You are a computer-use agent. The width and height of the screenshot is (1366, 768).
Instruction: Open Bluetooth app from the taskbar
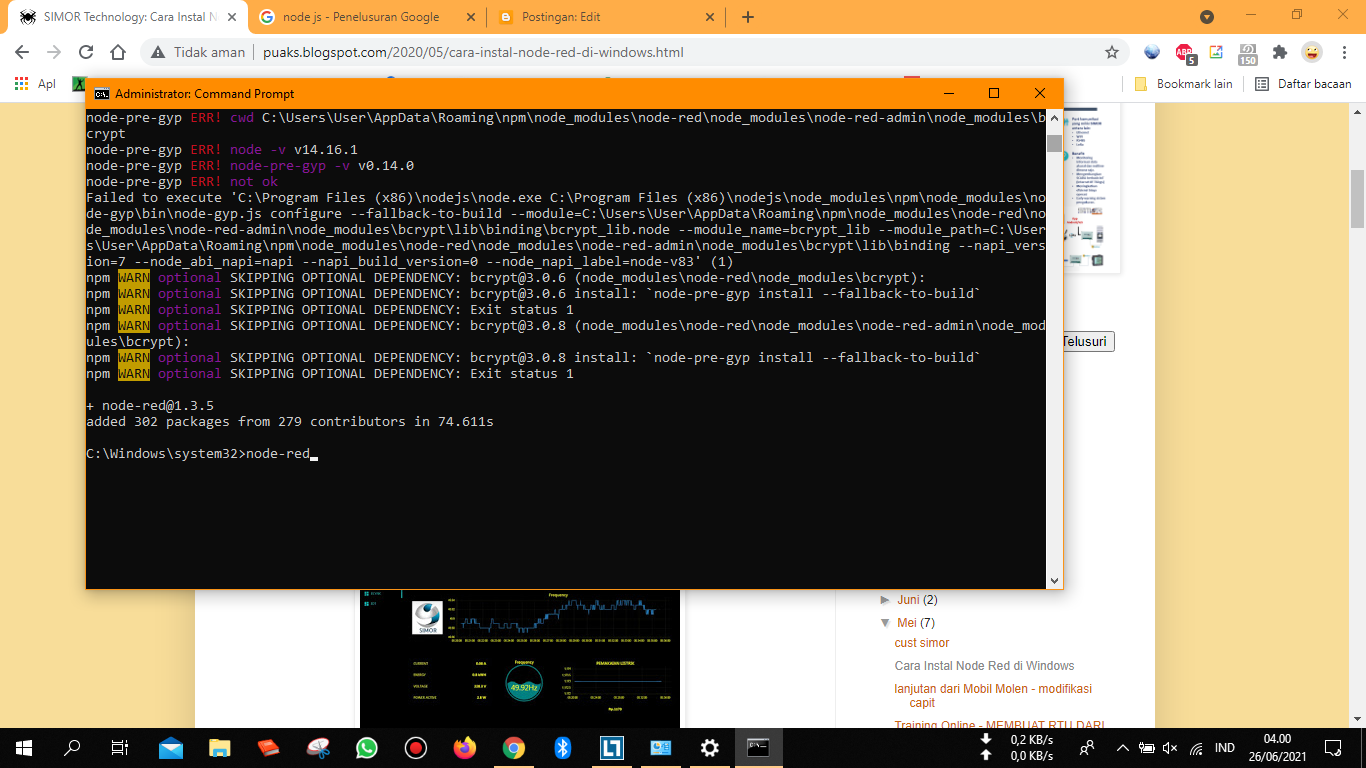tap(563, 747)
